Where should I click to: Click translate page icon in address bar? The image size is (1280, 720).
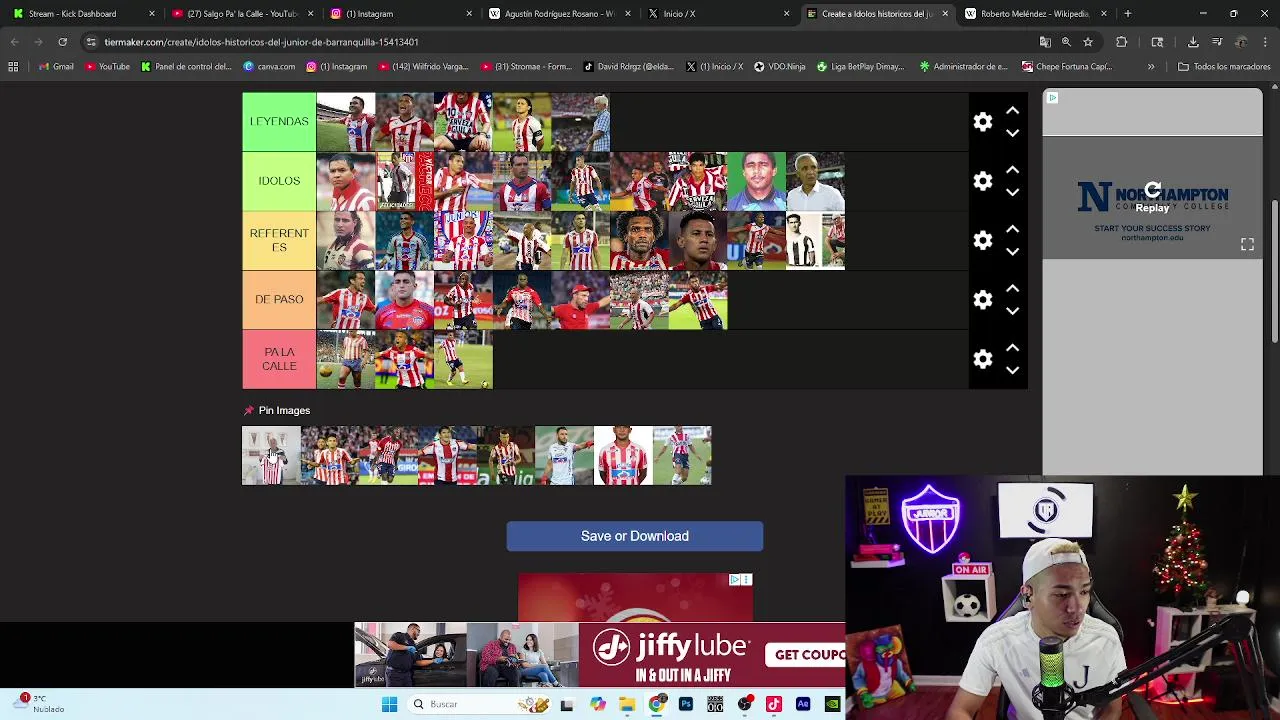tap(1045, 42)
